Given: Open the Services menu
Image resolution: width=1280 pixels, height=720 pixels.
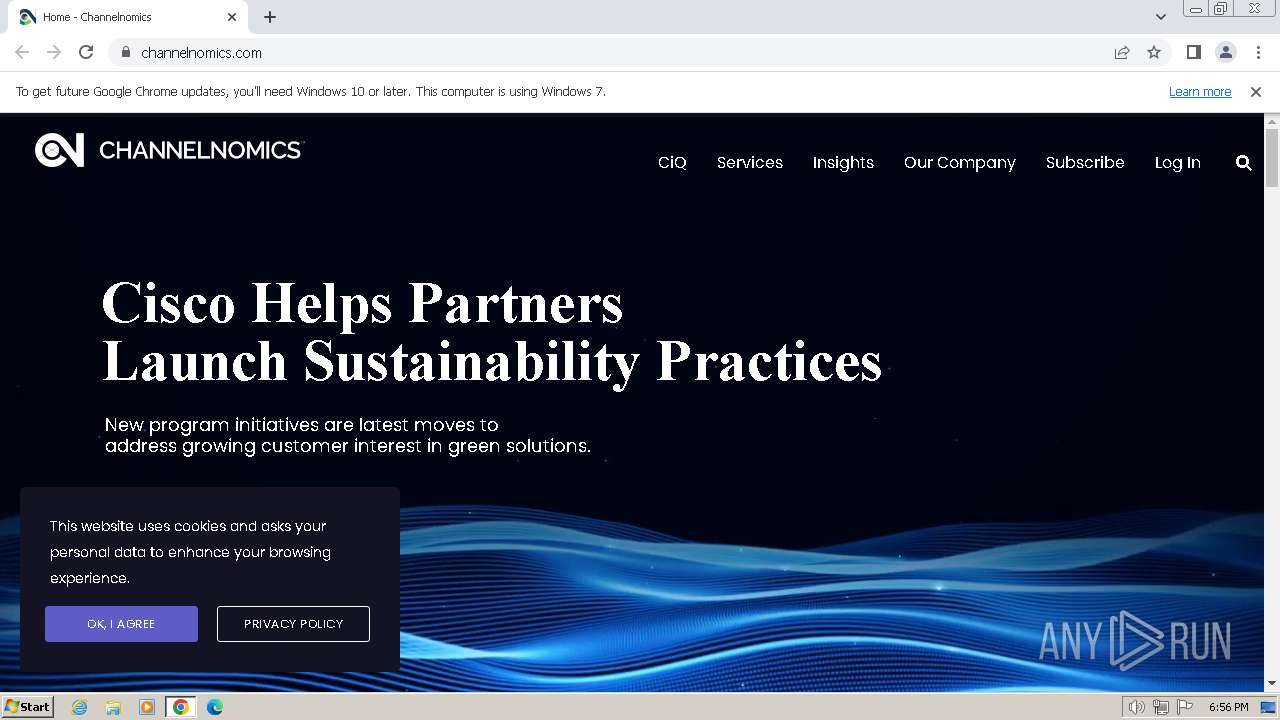Looking at the screenshot, I should [750, 162].
